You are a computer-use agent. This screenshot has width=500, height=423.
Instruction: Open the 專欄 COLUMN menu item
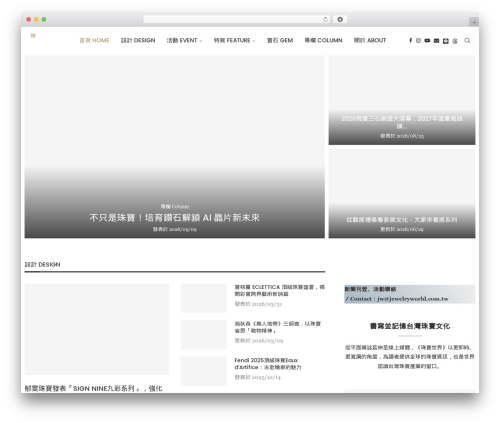click(323, 40)
